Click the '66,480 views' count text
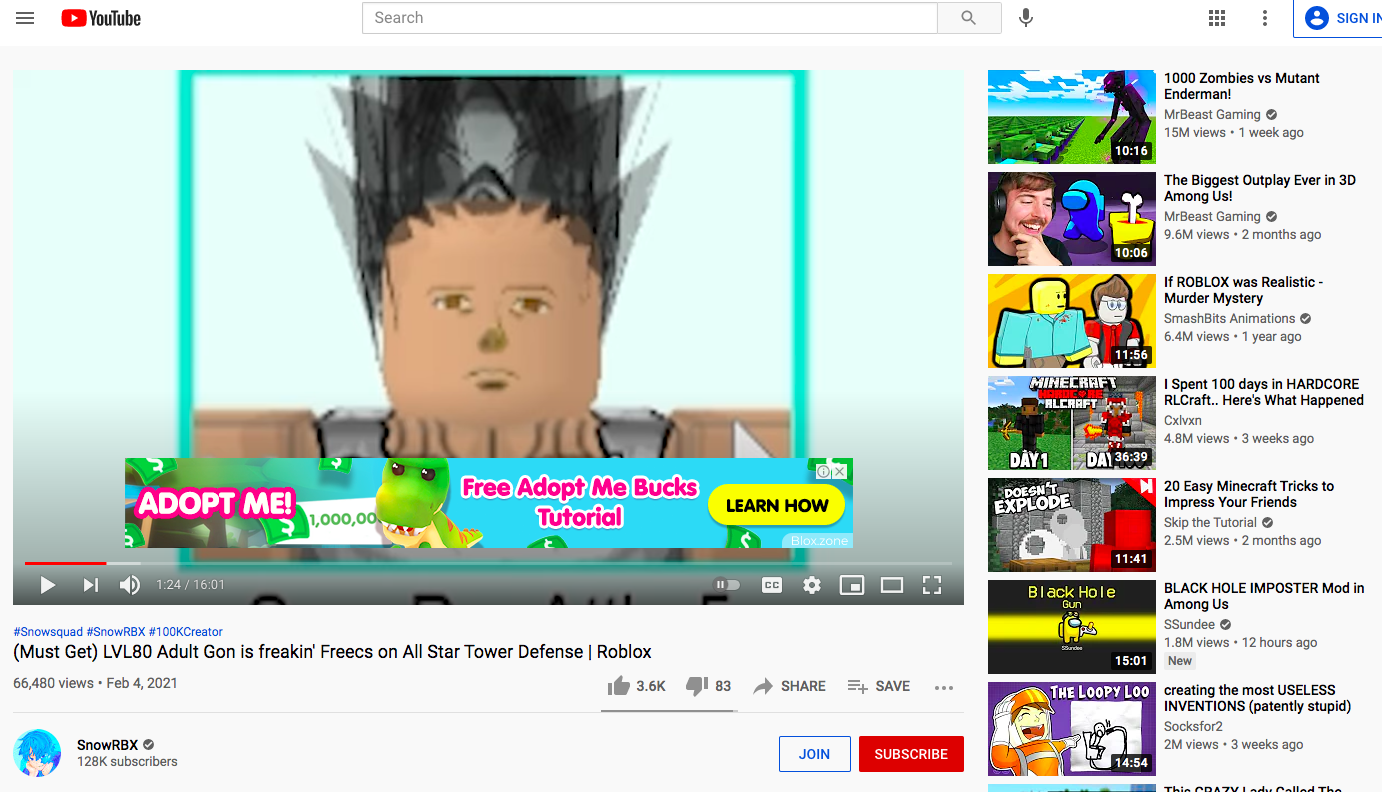 53,684
